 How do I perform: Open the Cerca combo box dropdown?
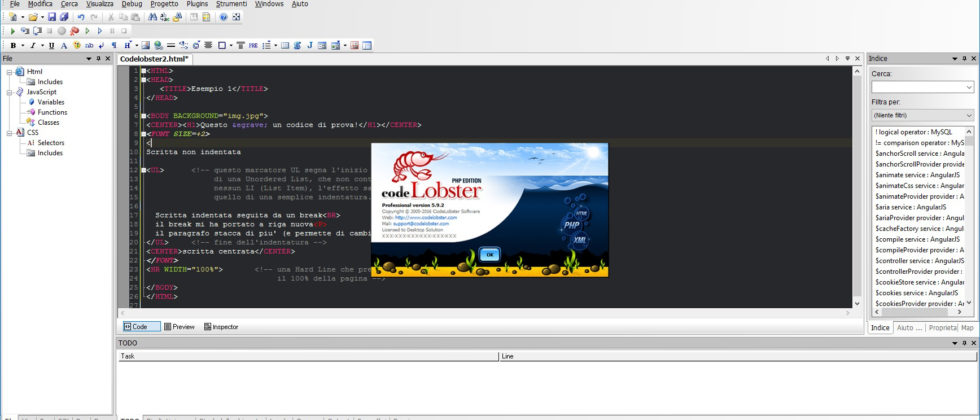[x=968, y=87]
